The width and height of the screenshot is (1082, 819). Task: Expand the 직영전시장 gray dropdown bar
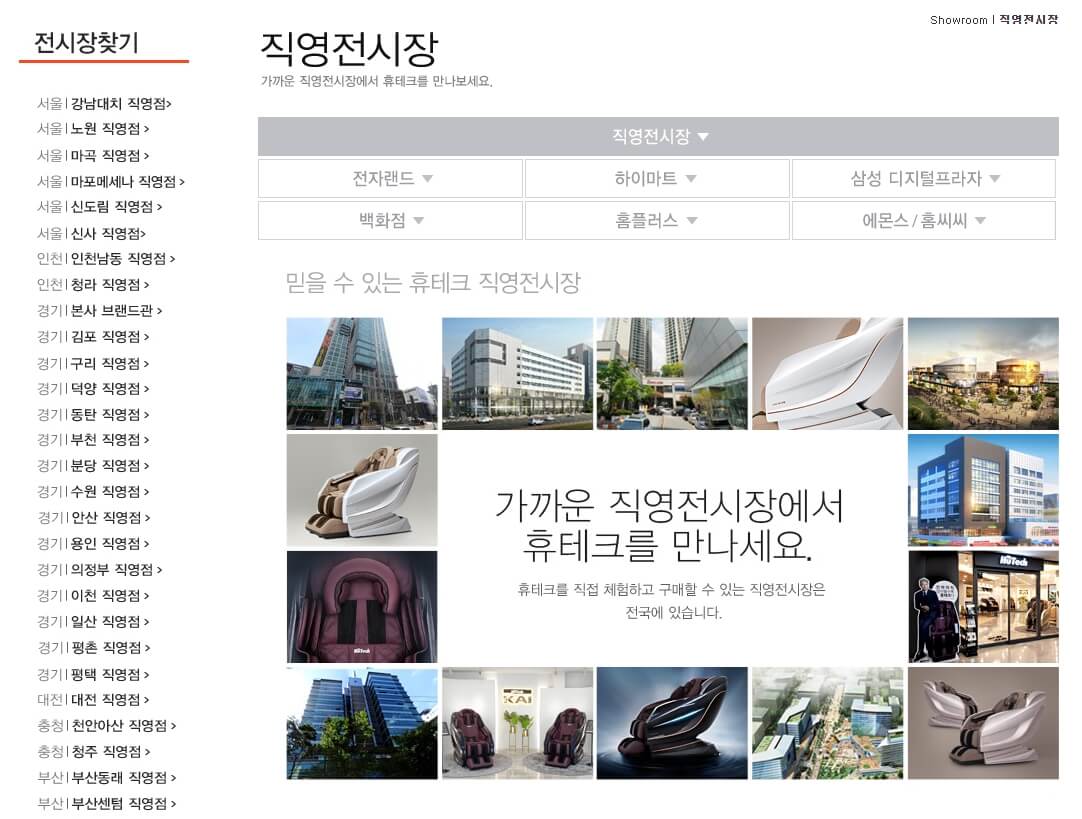tap(658, 136)
